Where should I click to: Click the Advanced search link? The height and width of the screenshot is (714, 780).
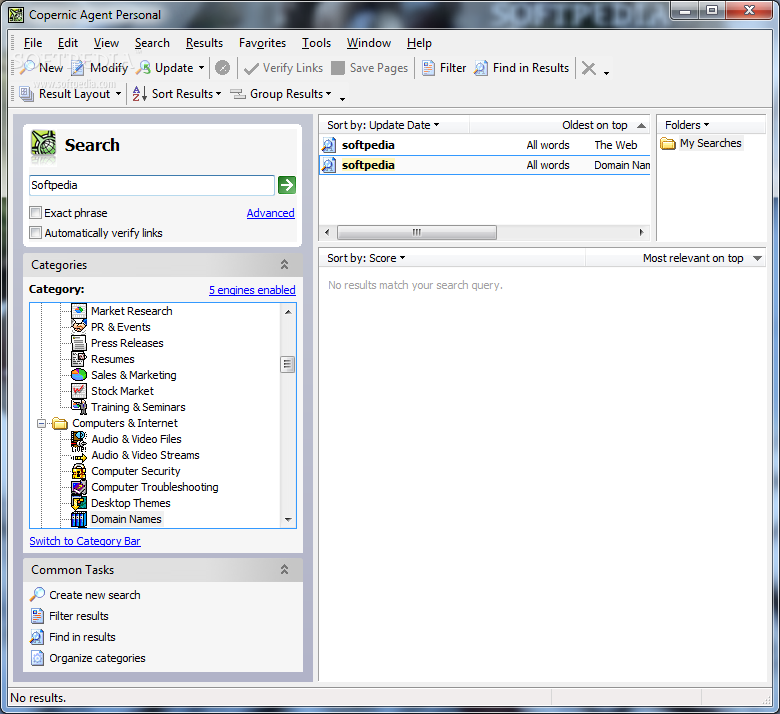271,213
